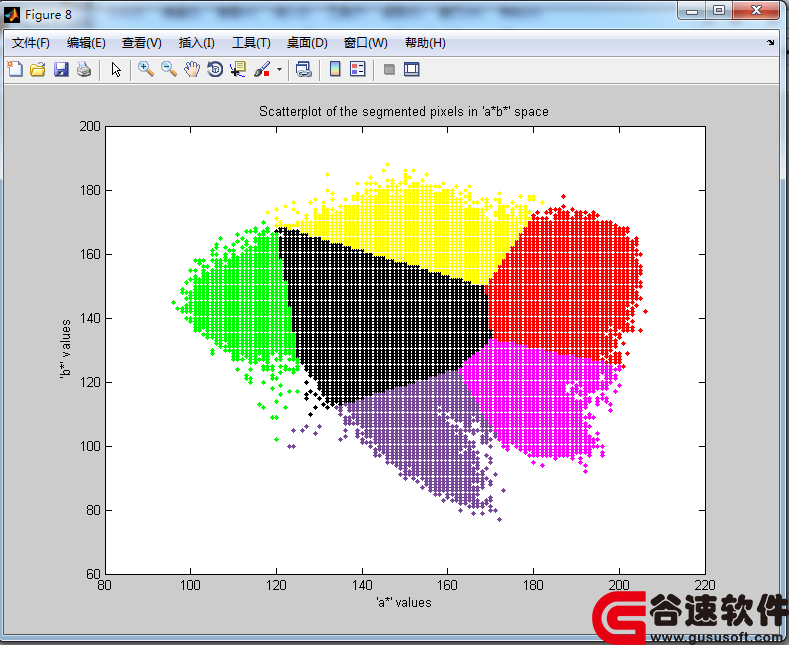789x645 pixels.
Task: Close the Figure 8 window
Action: (756, 11)
